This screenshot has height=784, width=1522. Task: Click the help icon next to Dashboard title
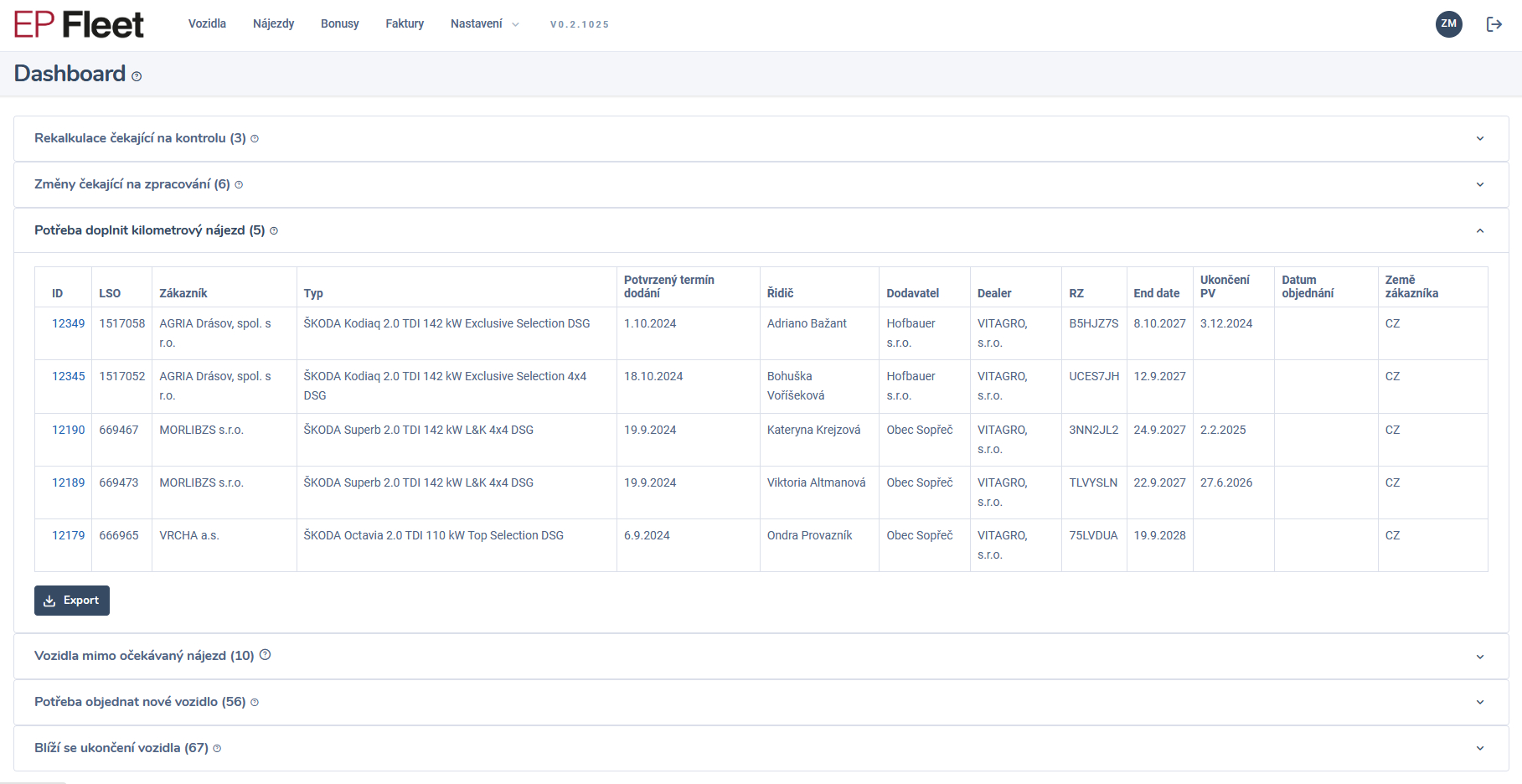(137, 76)
